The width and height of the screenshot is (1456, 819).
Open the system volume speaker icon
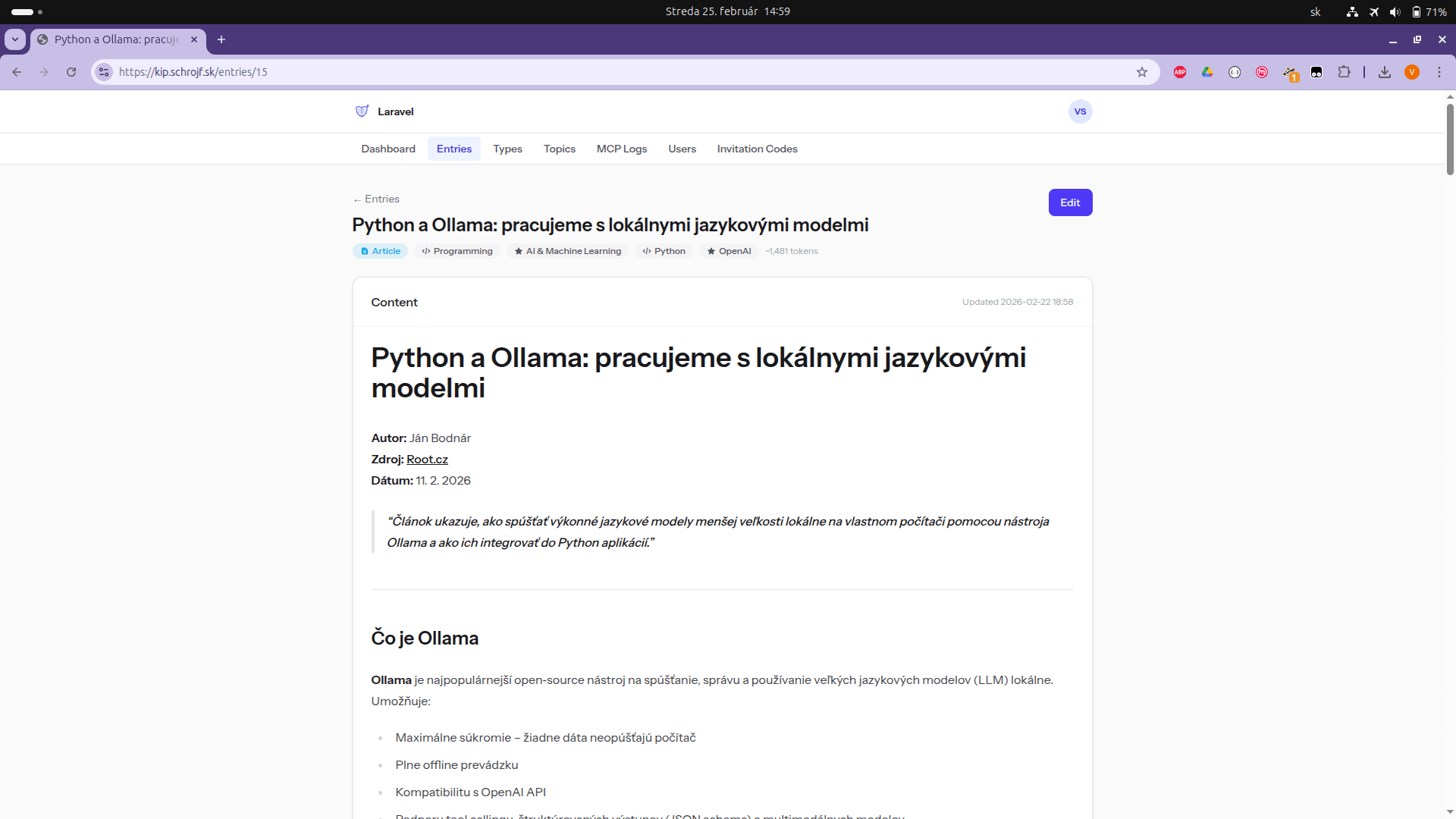coord(1395,11)
